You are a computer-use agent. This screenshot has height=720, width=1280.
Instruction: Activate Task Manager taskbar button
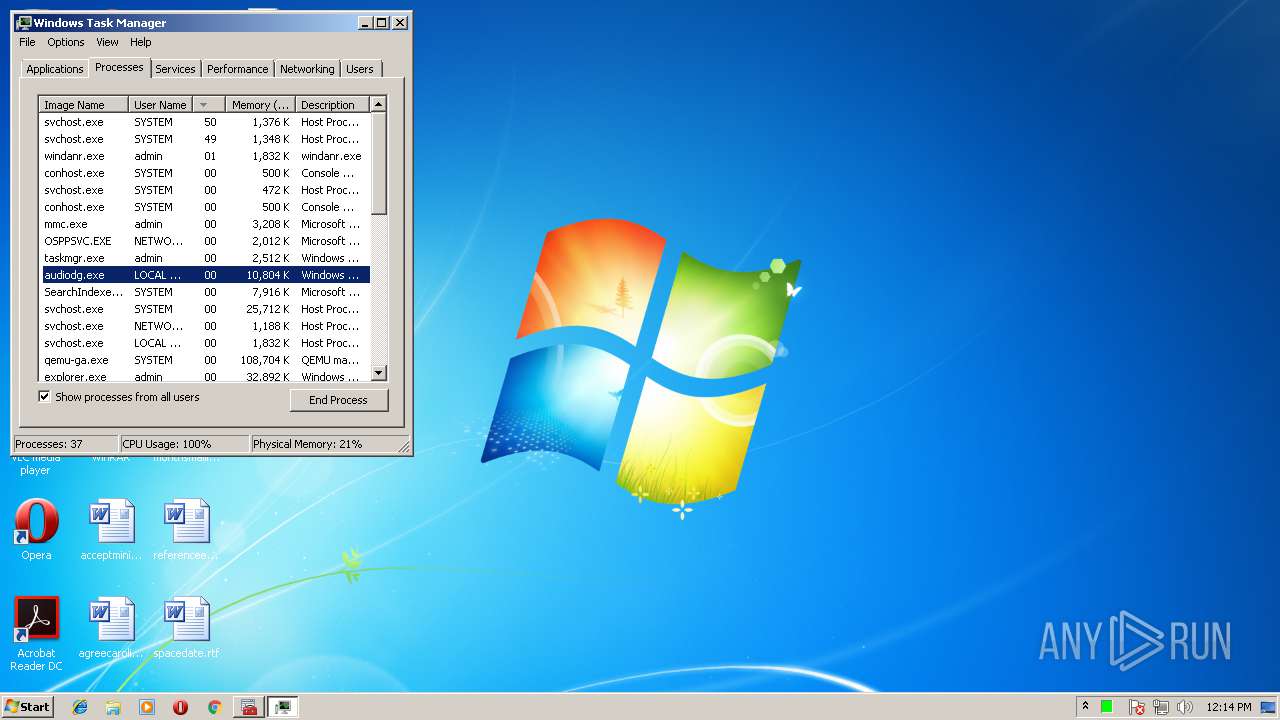tap(283, 707)
